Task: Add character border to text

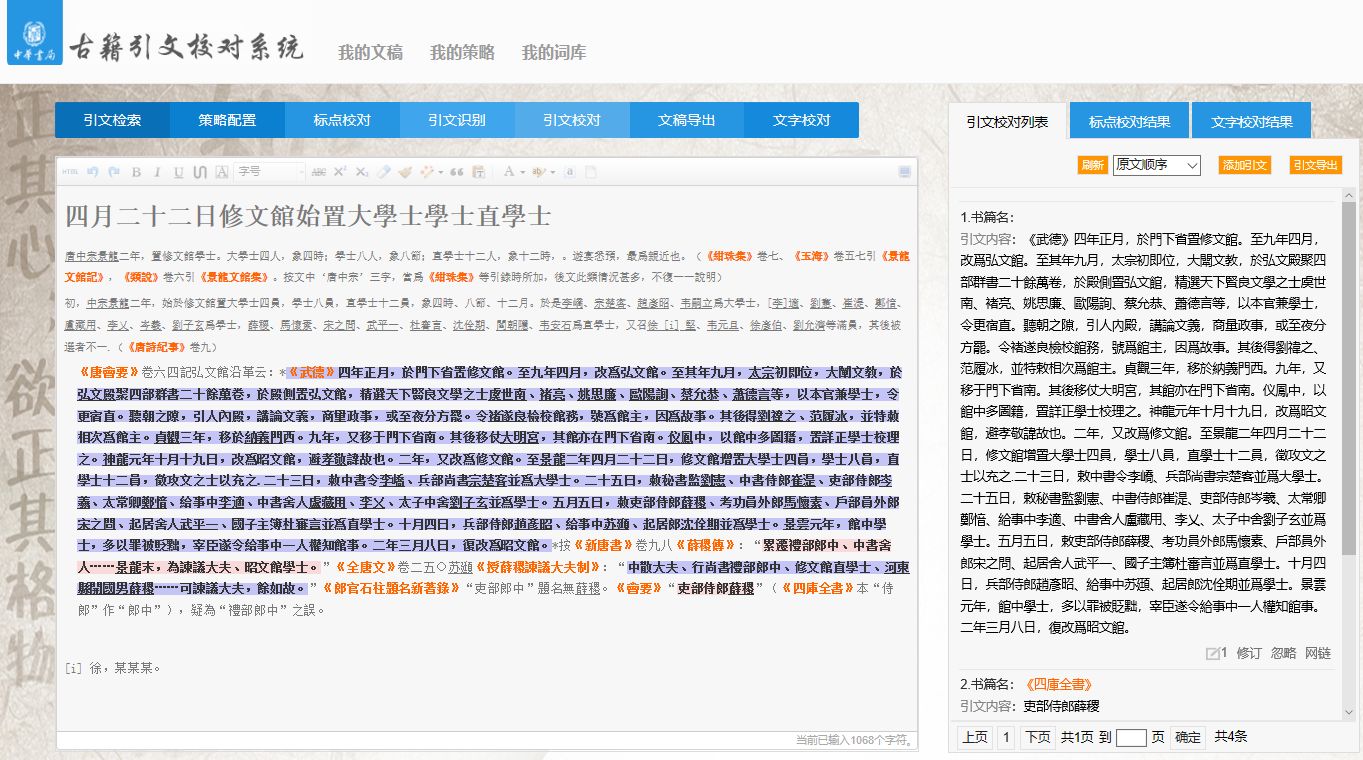Action: click(222, 172)
